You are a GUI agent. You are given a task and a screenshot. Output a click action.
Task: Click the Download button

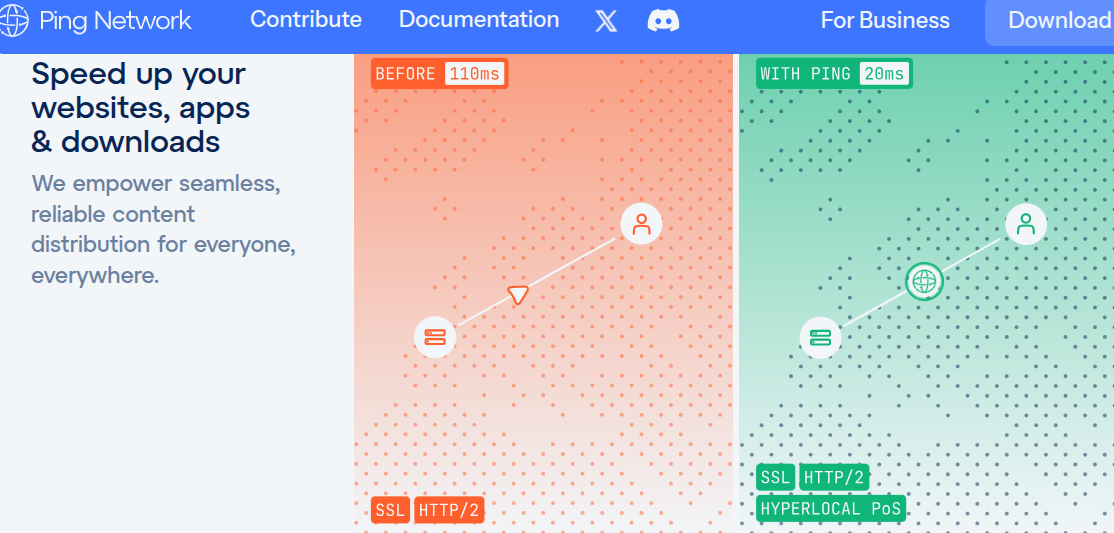[1049, 22]
